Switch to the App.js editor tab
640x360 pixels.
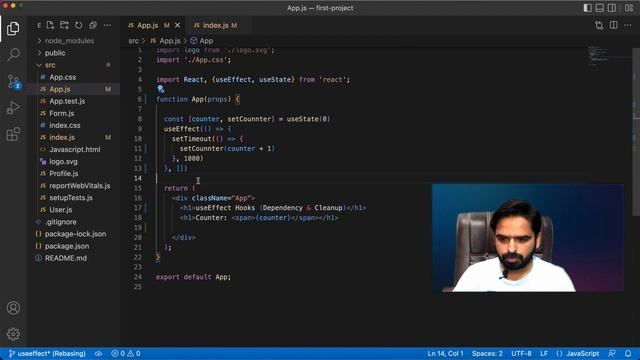148,25
